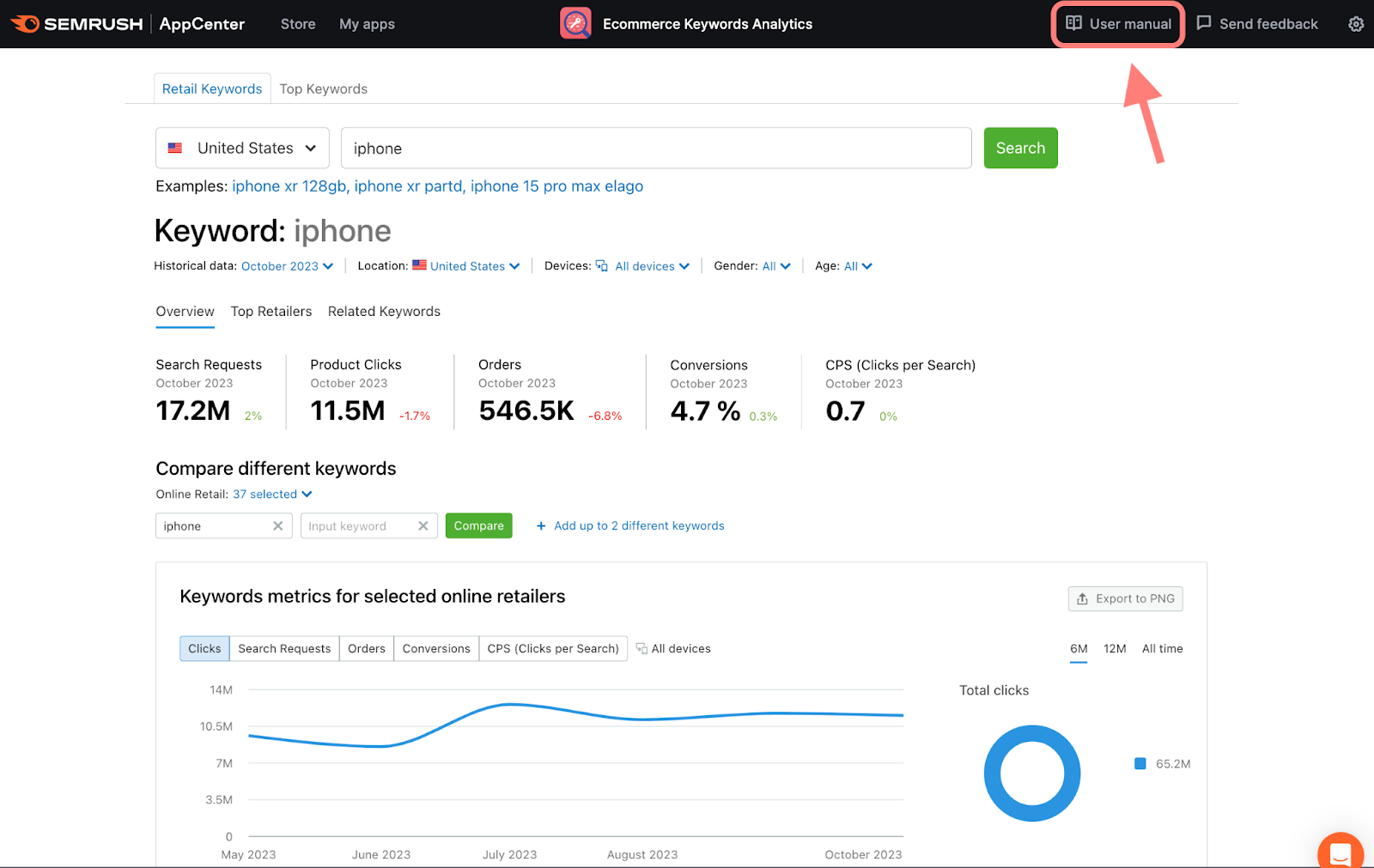Clear the second Input keyword field

[x=423, y=526]
